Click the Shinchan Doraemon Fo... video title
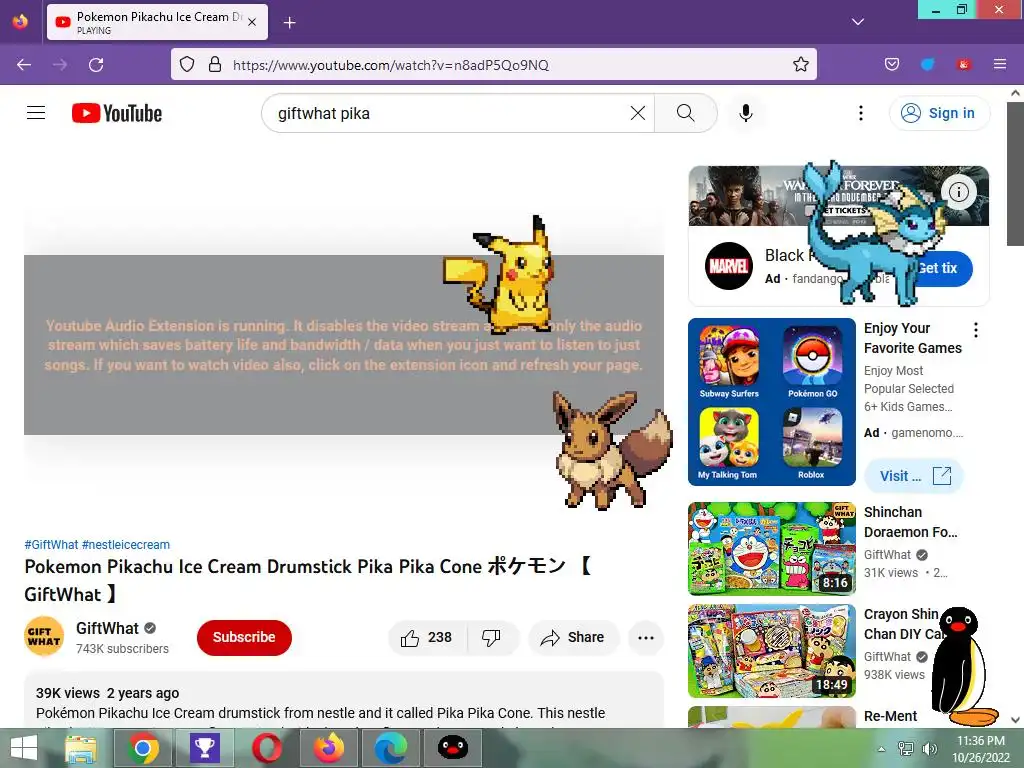This screenshot has height=768, width=1024. tap(911, 522)
